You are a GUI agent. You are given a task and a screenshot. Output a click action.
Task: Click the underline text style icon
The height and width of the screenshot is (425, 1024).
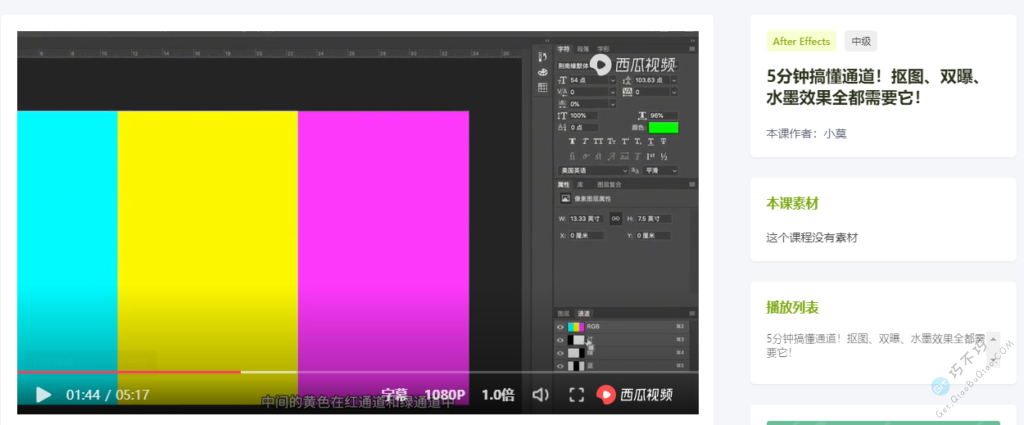pyautogui.click(x=649, y=141)
